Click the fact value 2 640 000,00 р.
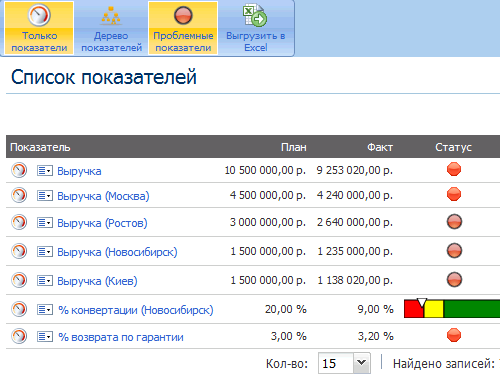This screenshot has height=381, width=500. (x=355, y=222)
